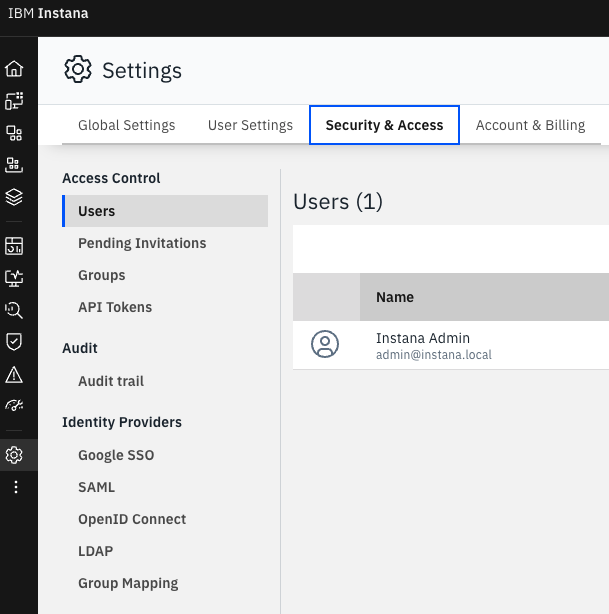Open Audit trail

[x=165, y=381]
